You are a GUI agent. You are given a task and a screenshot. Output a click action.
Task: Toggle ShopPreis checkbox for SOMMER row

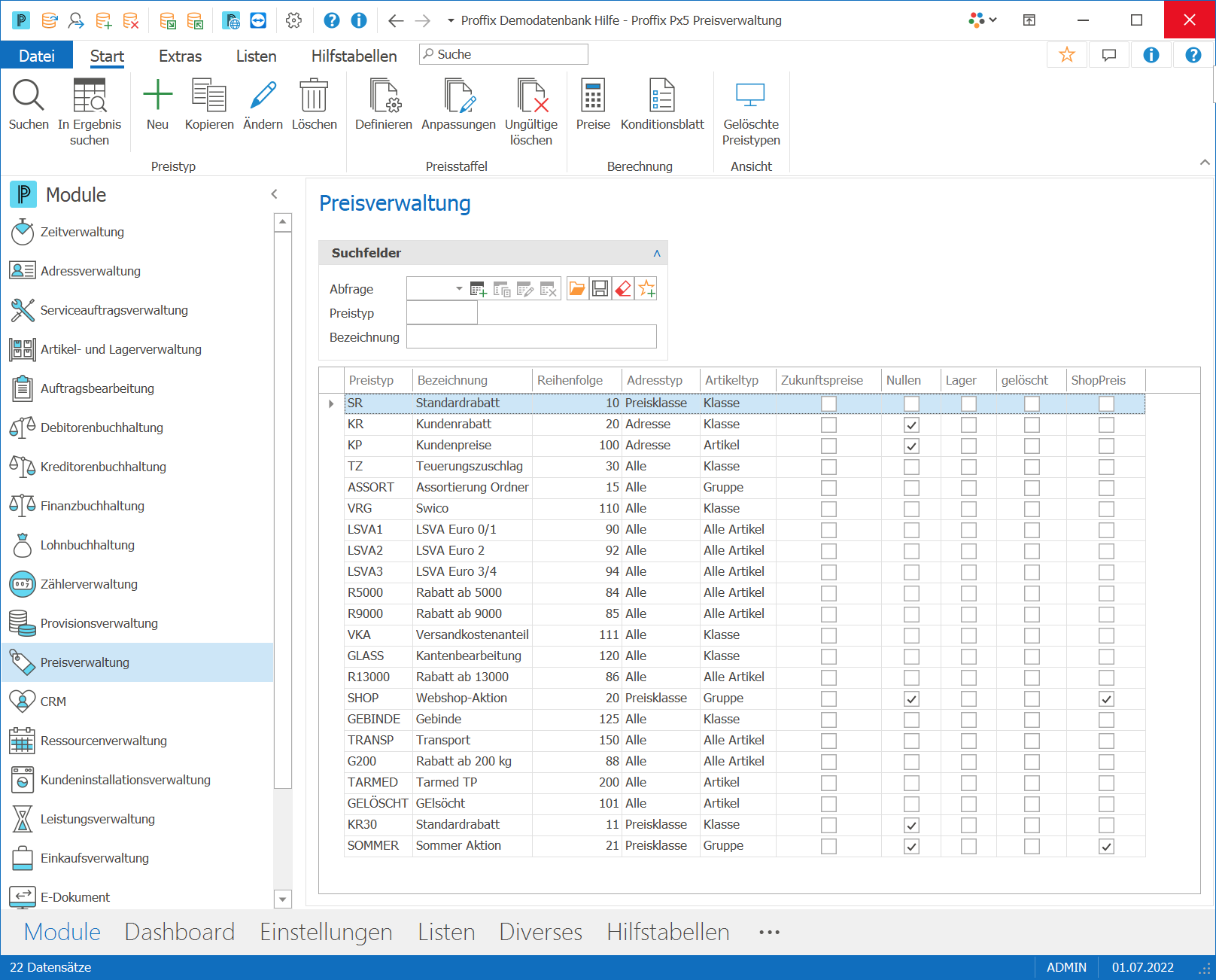[x=1106, y=846]
